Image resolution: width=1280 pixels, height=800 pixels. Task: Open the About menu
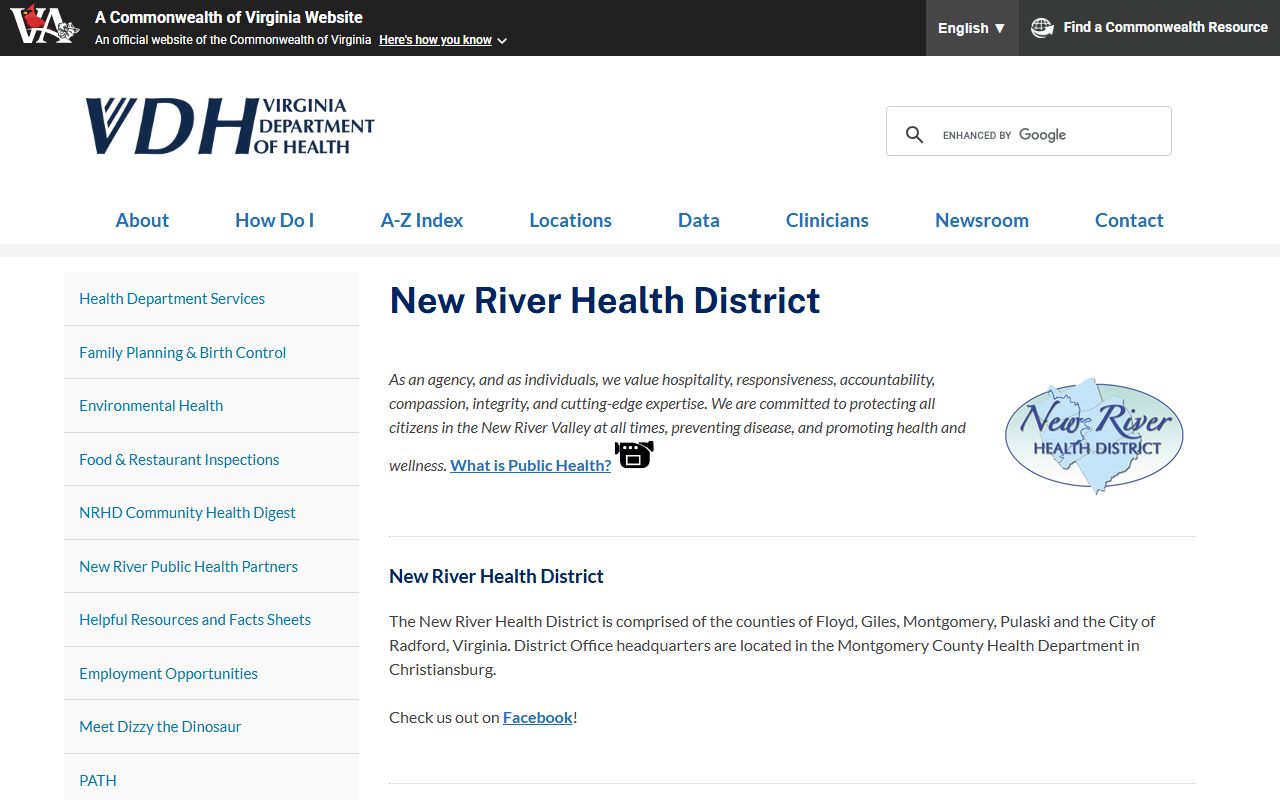142,220
